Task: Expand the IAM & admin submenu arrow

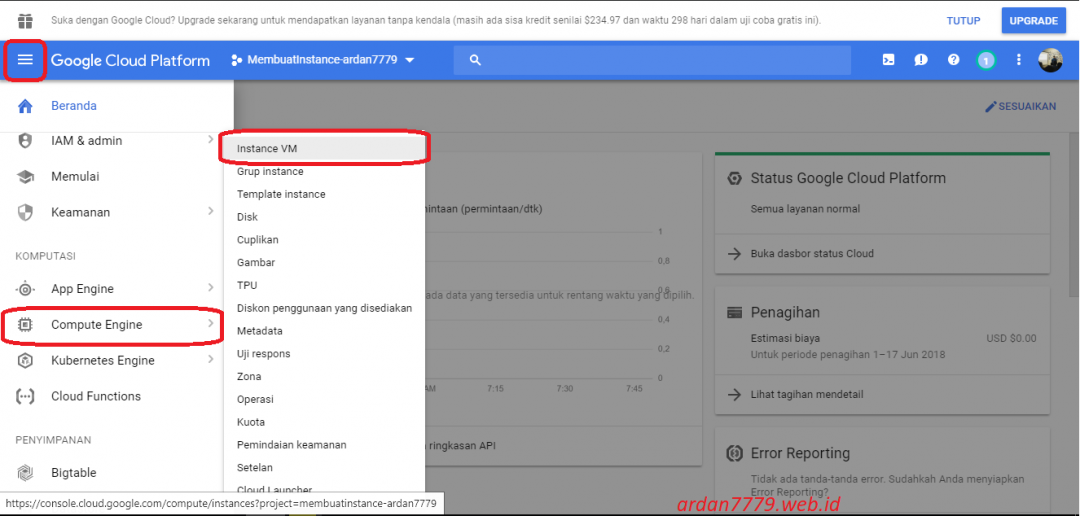Action: pyautogui.click(x=210, y=140)
